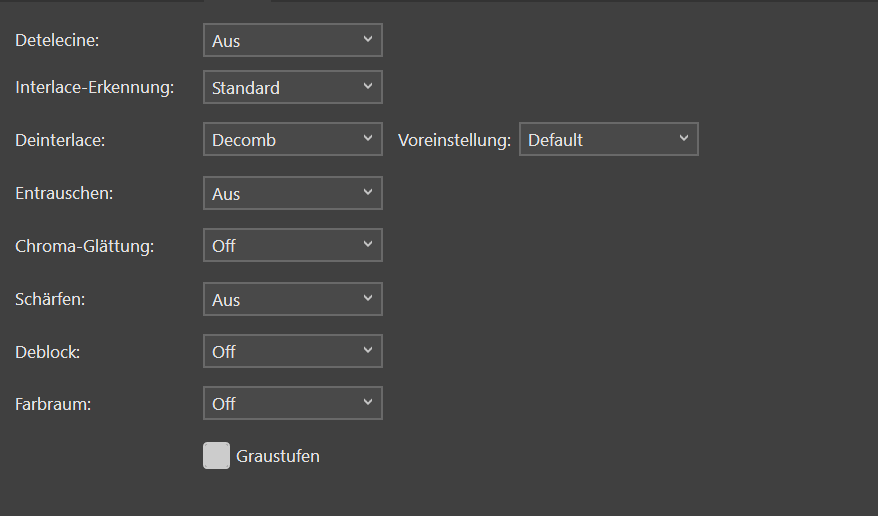Enable the Graustufen checkbox
Viewport: 878px width, 516px height.
click(x=216, y=456)
